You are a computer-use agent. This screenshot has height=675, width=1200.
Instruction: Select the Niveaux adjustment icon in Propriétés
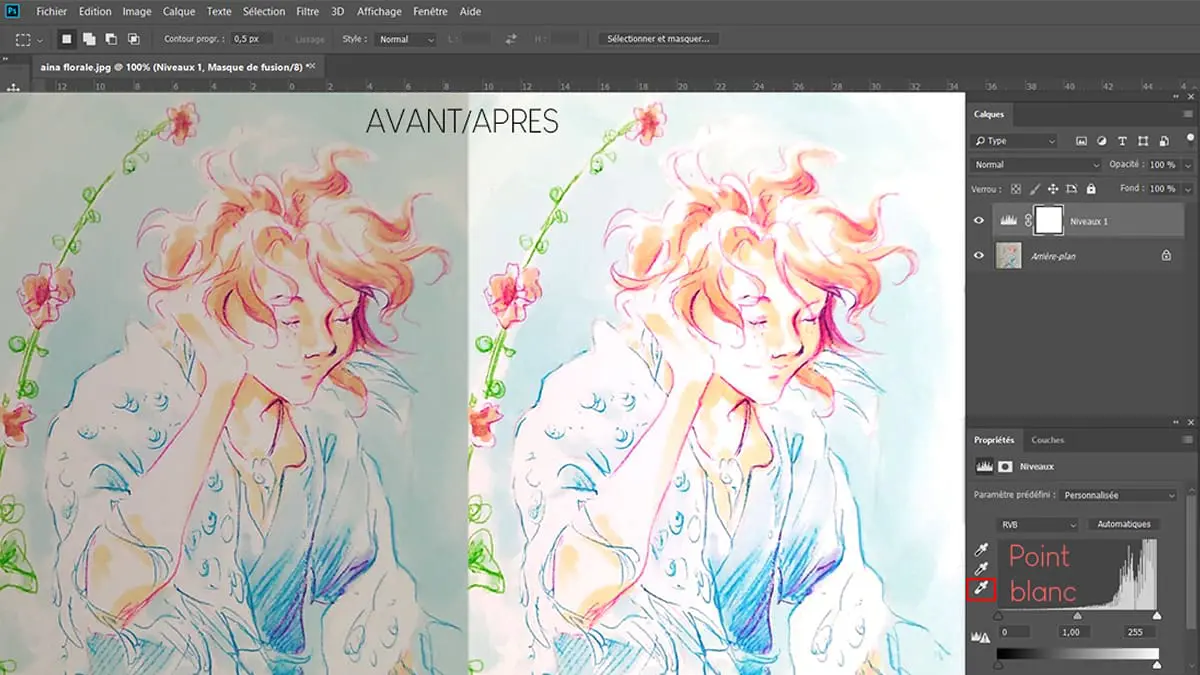[x=983, y=466]
